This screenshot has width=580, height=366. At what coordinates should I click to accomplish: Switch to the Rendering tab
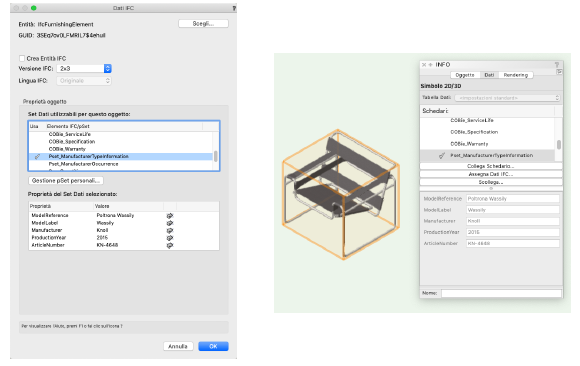click(516, 75)
